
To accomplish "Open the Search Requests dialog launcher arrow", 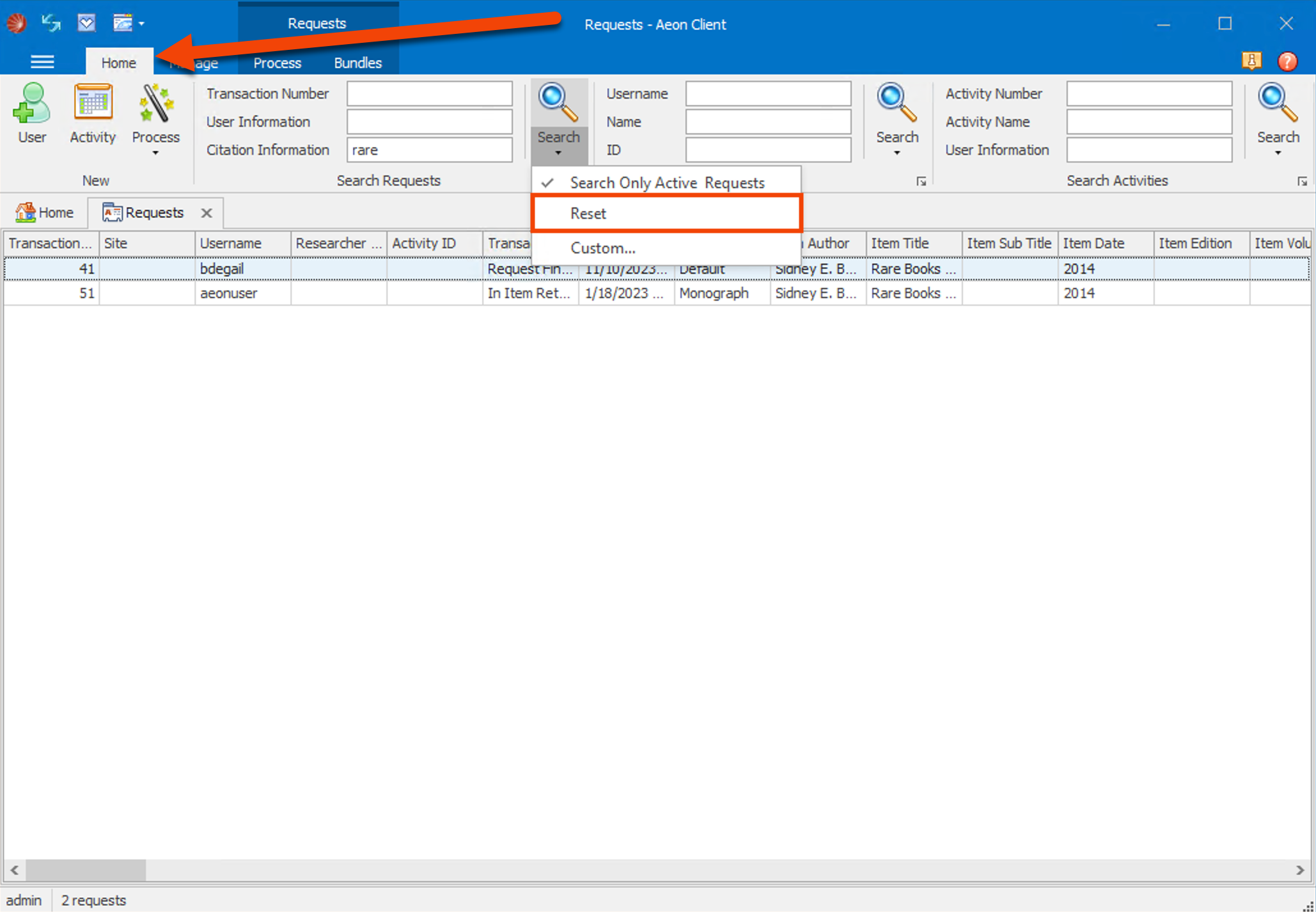I will pyautogui.click(x=921, y=181).
